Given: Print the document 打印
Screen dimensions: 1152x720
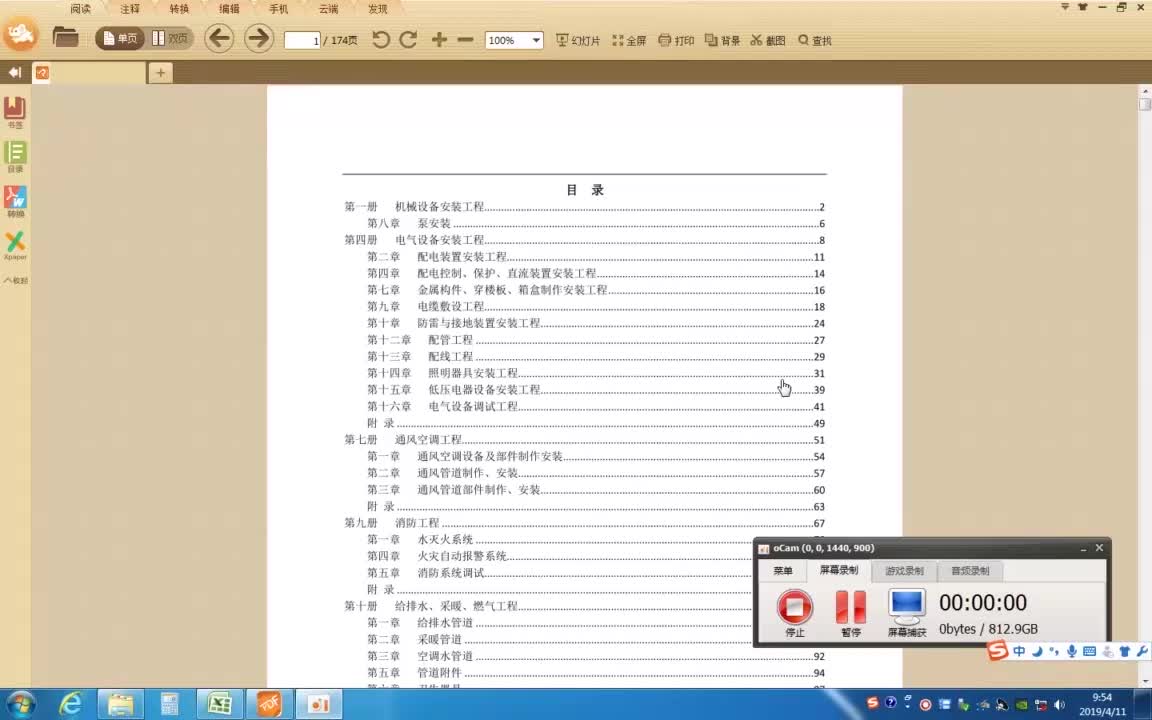Looking at the screenshot, I should coord(677,40).
